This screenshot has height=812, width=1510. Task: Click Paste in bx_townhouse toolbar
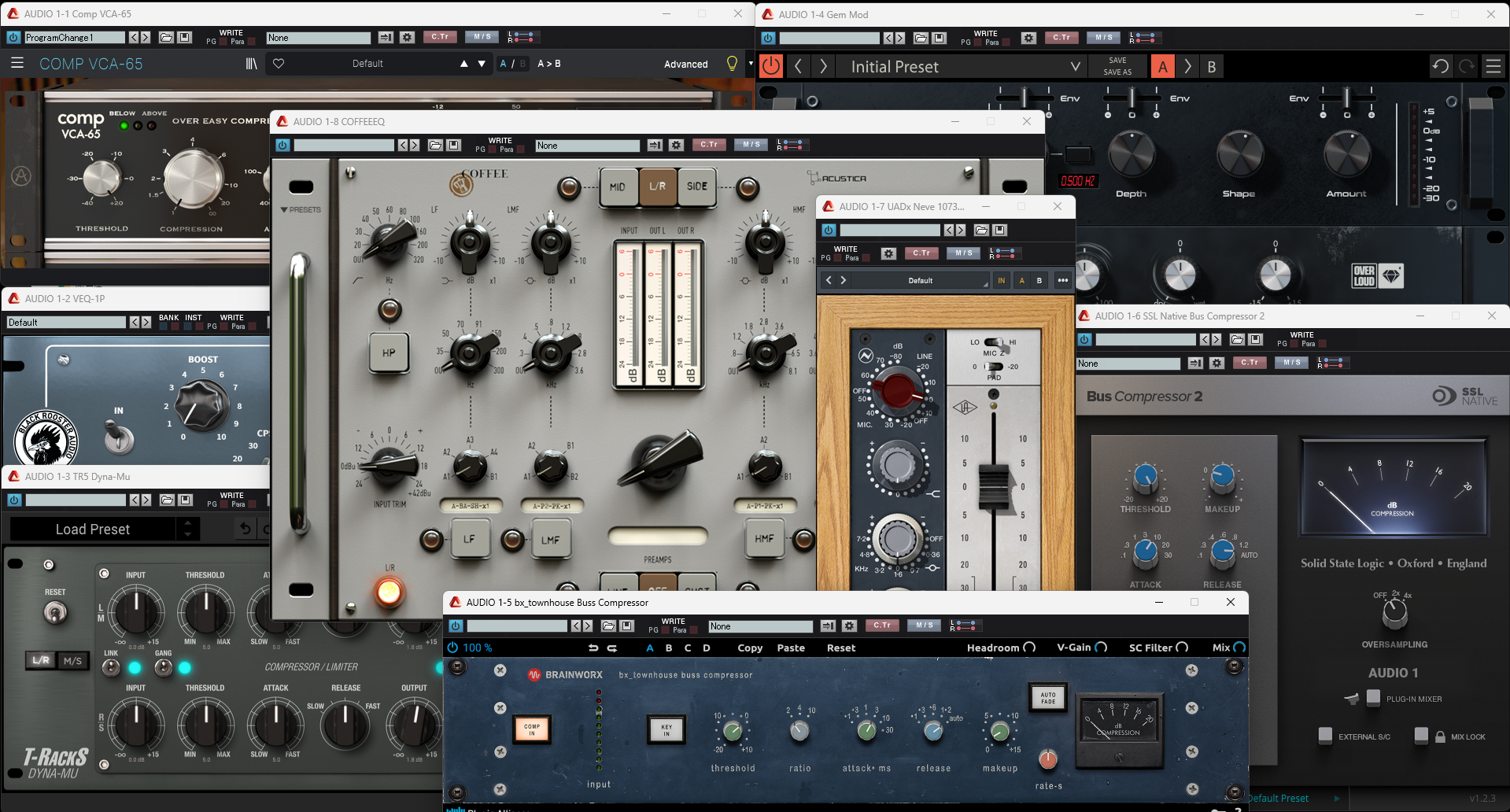click(x=791, y=648)
